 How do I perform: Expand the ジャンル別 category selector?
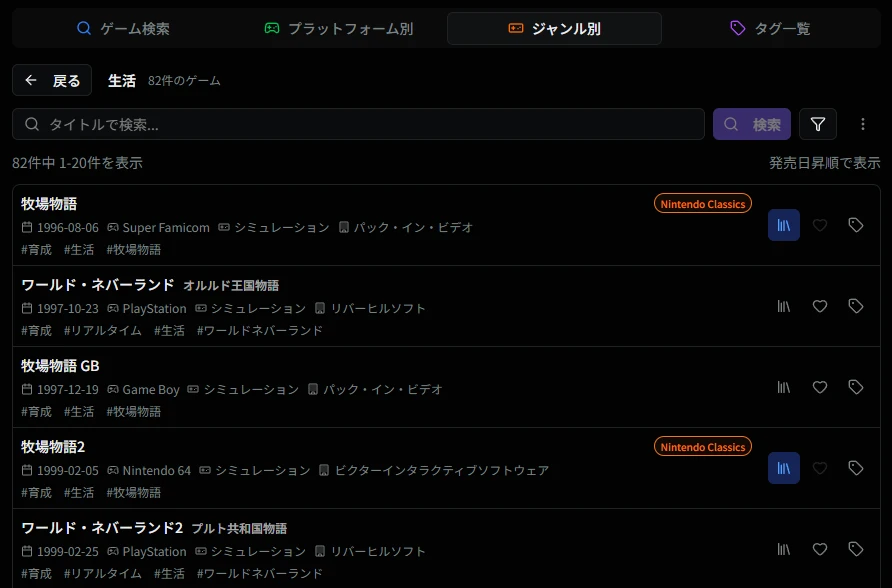click(554, 28)
